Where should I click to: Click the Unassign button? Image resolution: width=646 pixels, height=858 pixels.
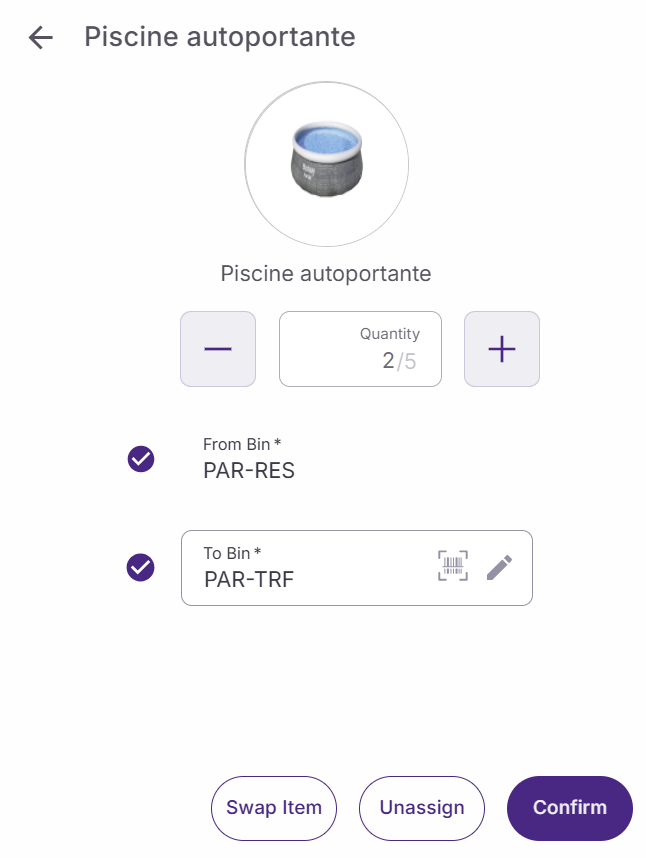point(422,808)
